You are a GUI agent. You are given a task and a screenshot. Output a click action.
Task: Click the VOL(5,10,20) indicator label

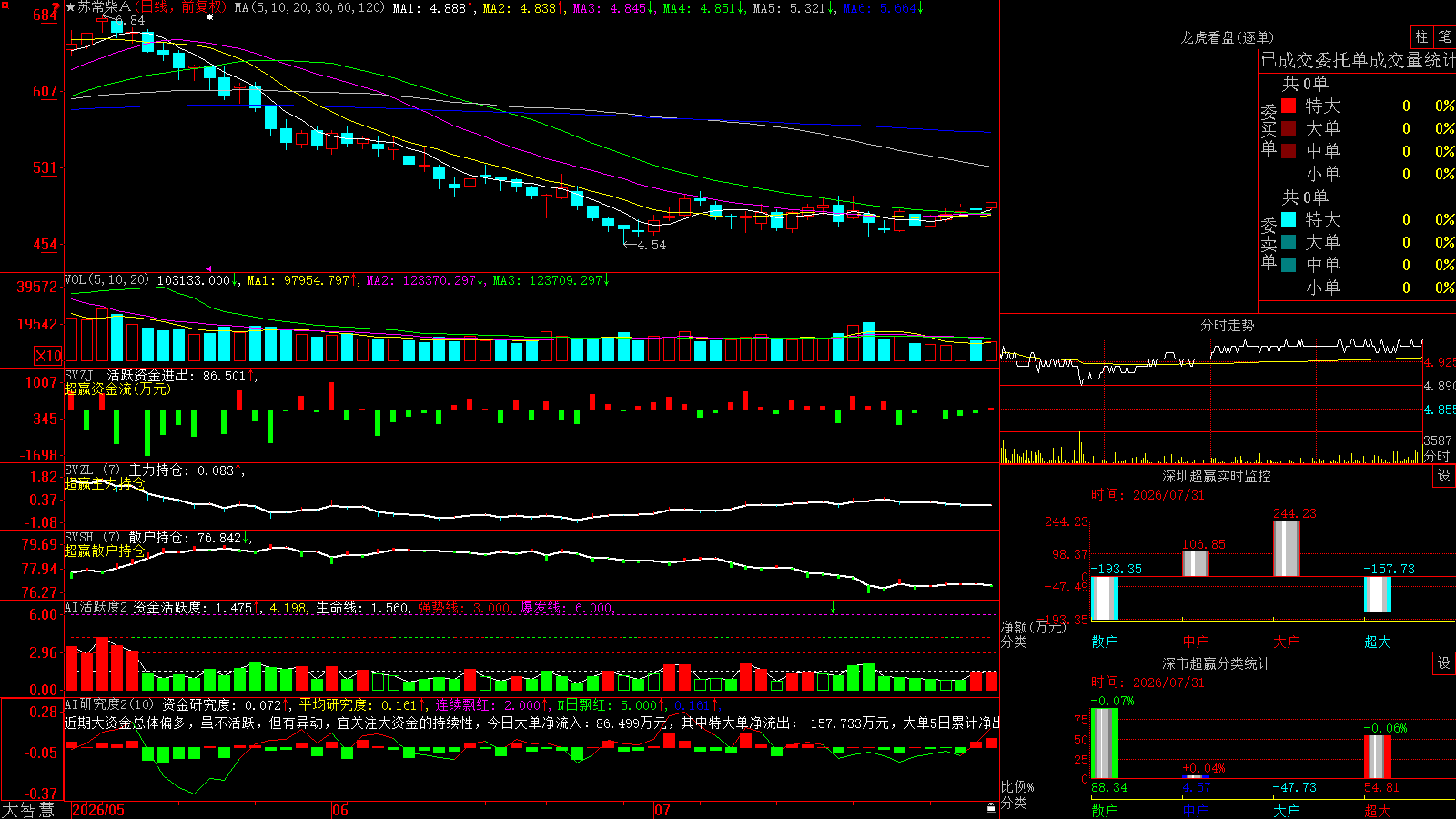[106, 279]
